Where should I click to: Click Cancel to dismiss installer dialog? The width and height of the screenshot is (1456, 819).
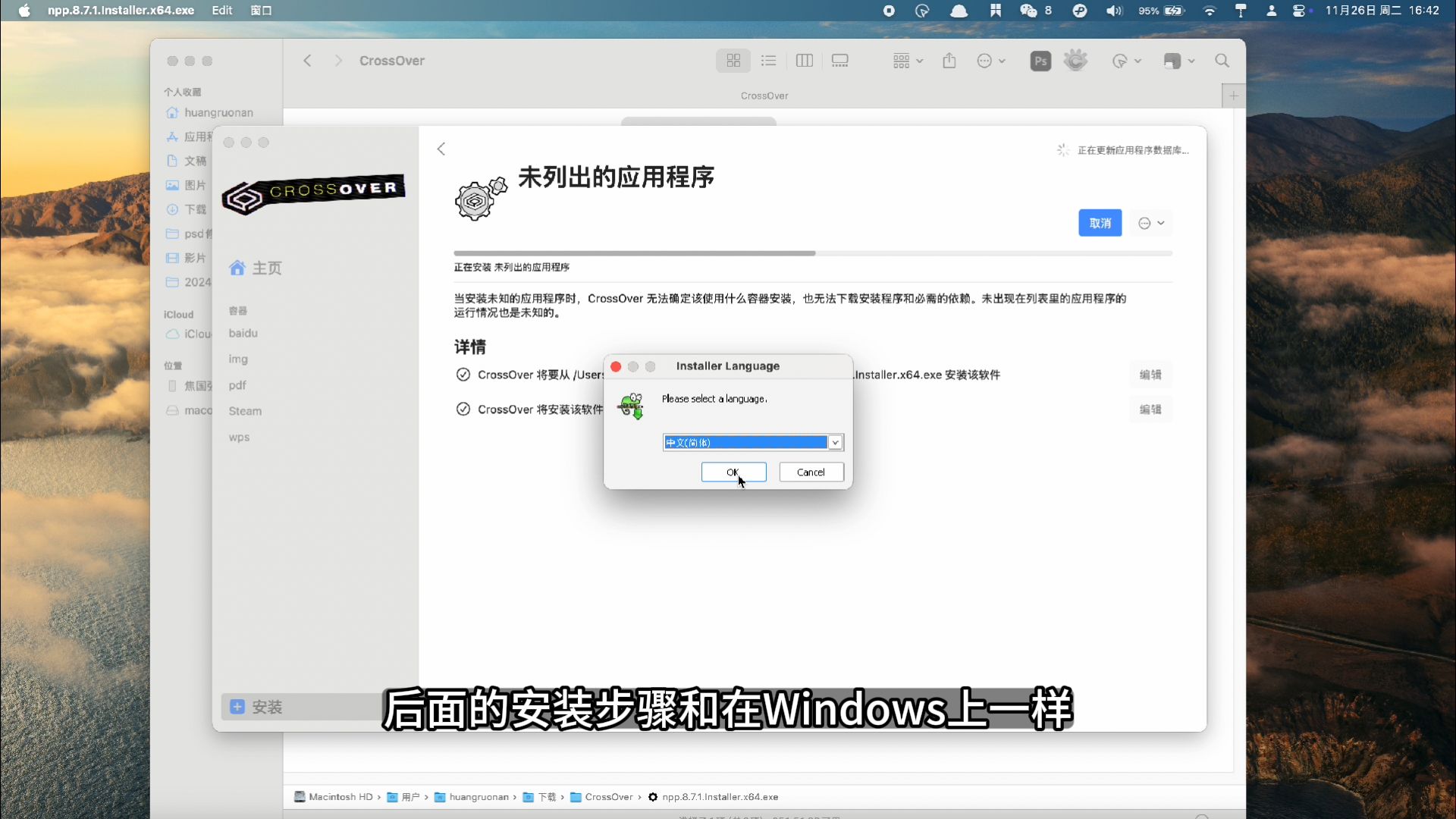point(810,472)
